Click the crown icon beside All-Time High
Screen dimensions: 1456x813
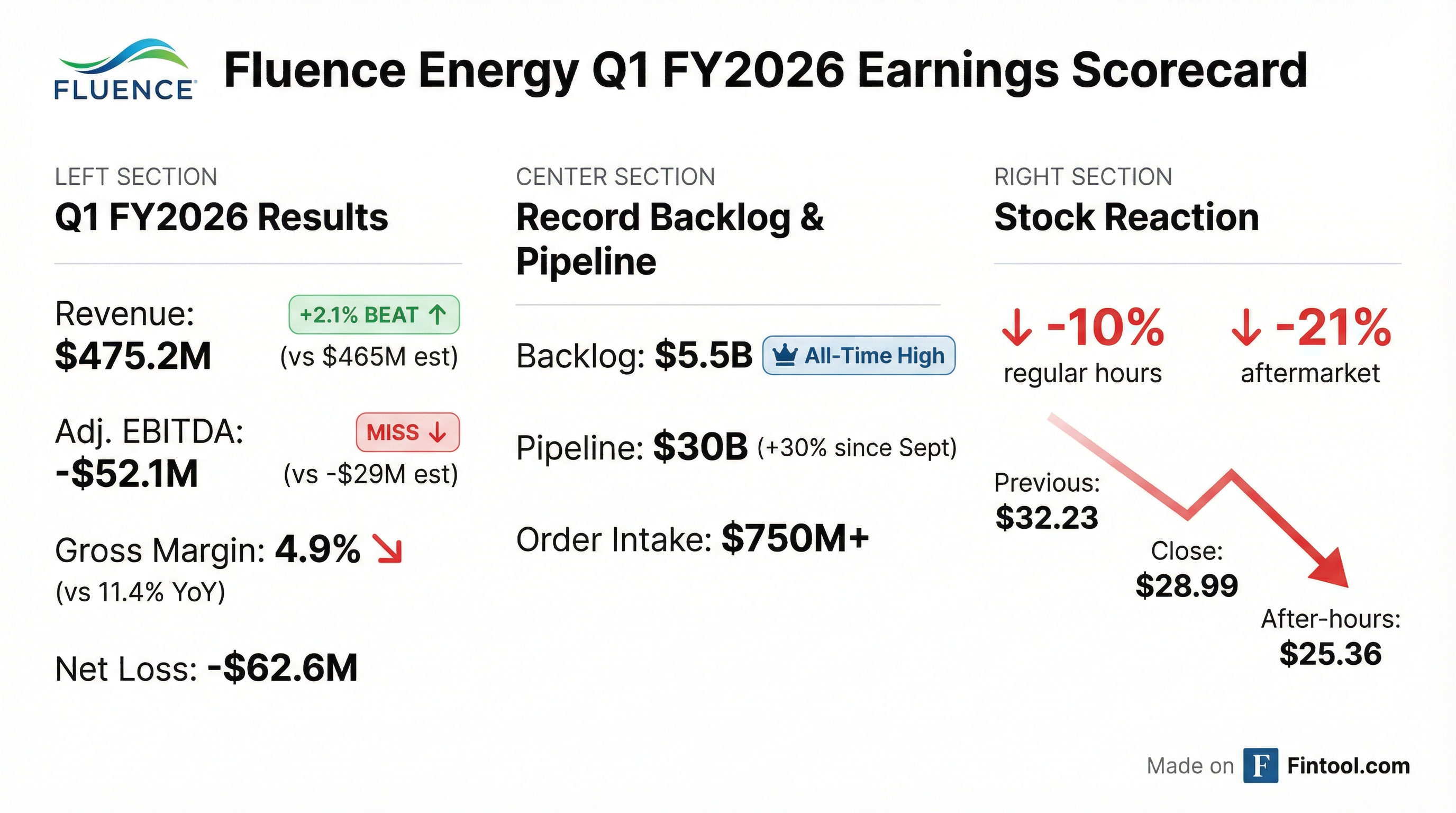785,356
